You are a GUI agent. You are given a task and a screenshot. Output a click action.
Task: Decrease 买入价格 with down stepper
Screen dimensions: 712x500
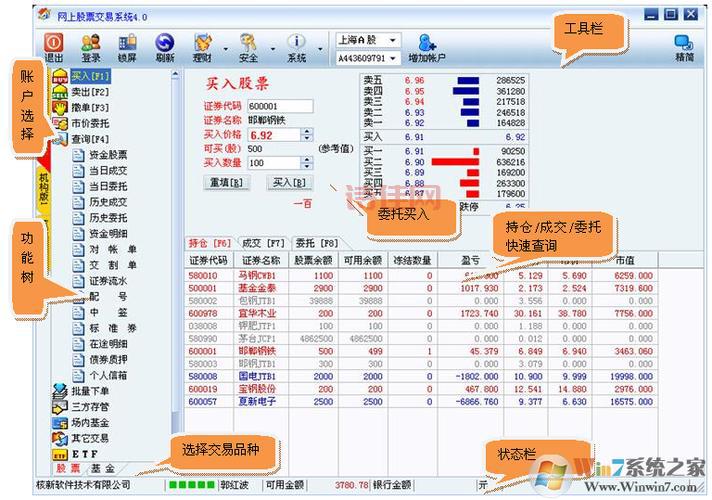[x=307, y=138]
